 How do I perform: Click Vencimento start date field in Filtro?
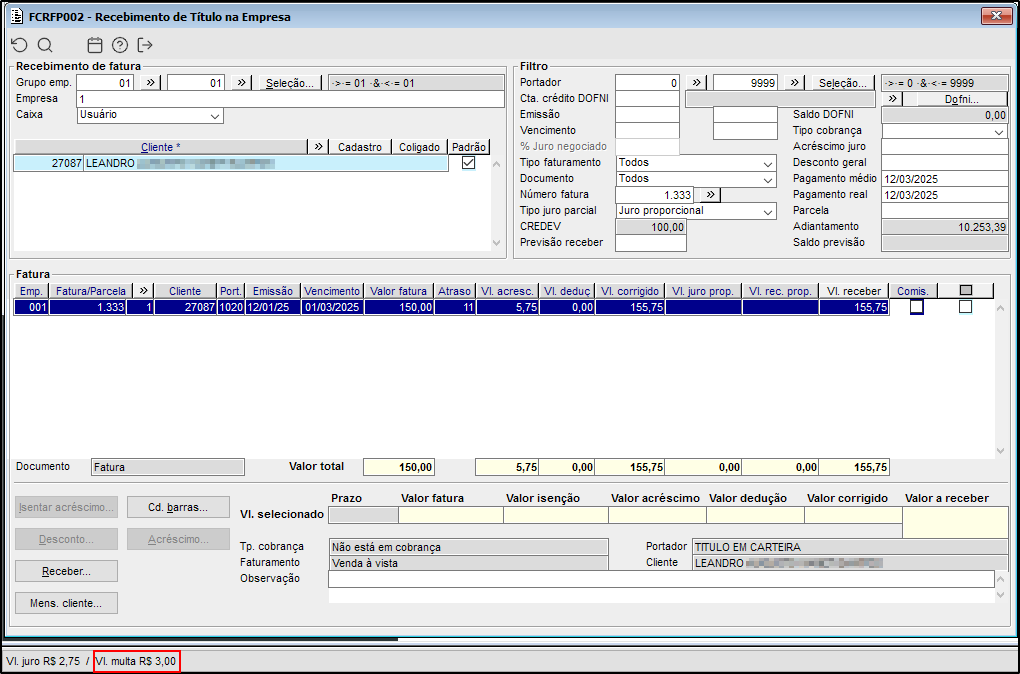(647, 131)
